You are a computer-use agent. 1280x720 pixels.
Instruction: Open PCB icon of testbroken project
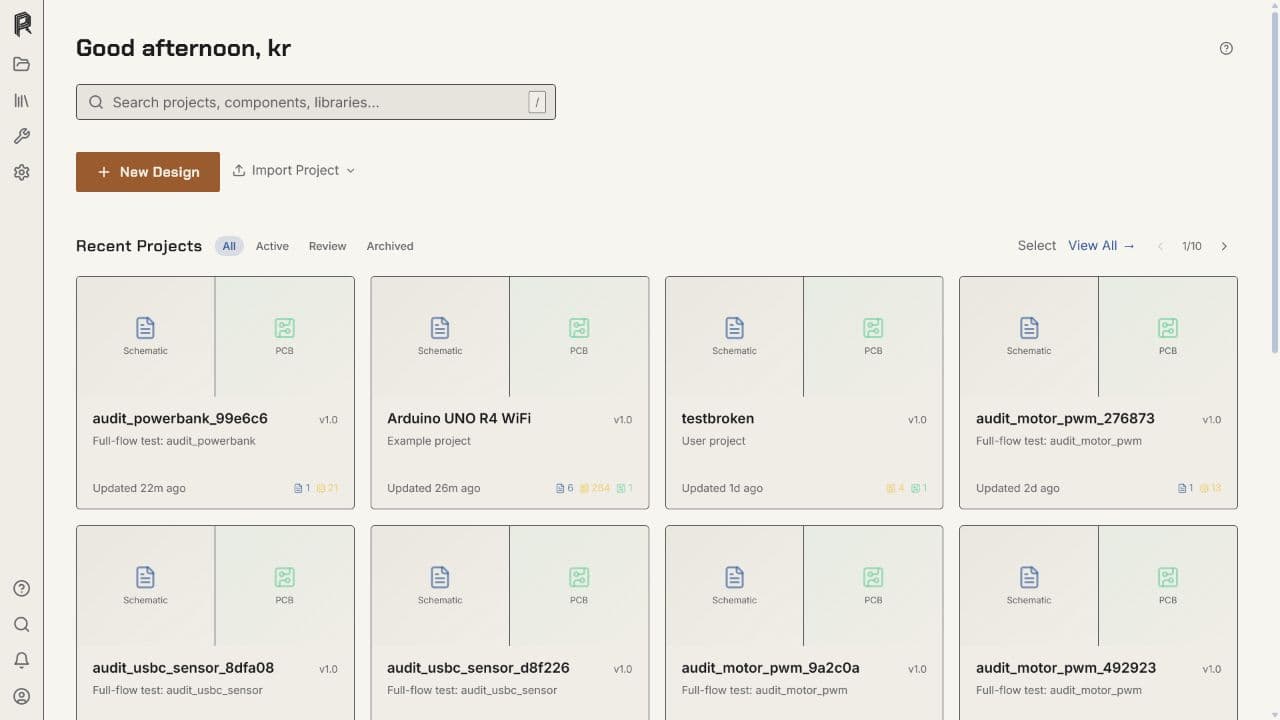[873, 328]
